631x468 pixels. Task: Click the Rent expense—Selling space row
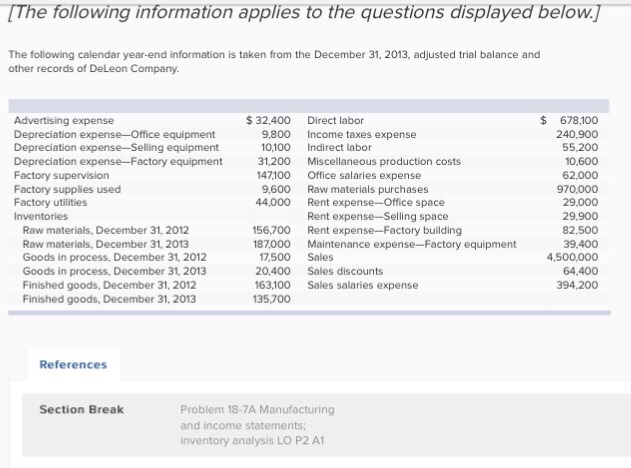pyautogui.click(x=453, y=216)
